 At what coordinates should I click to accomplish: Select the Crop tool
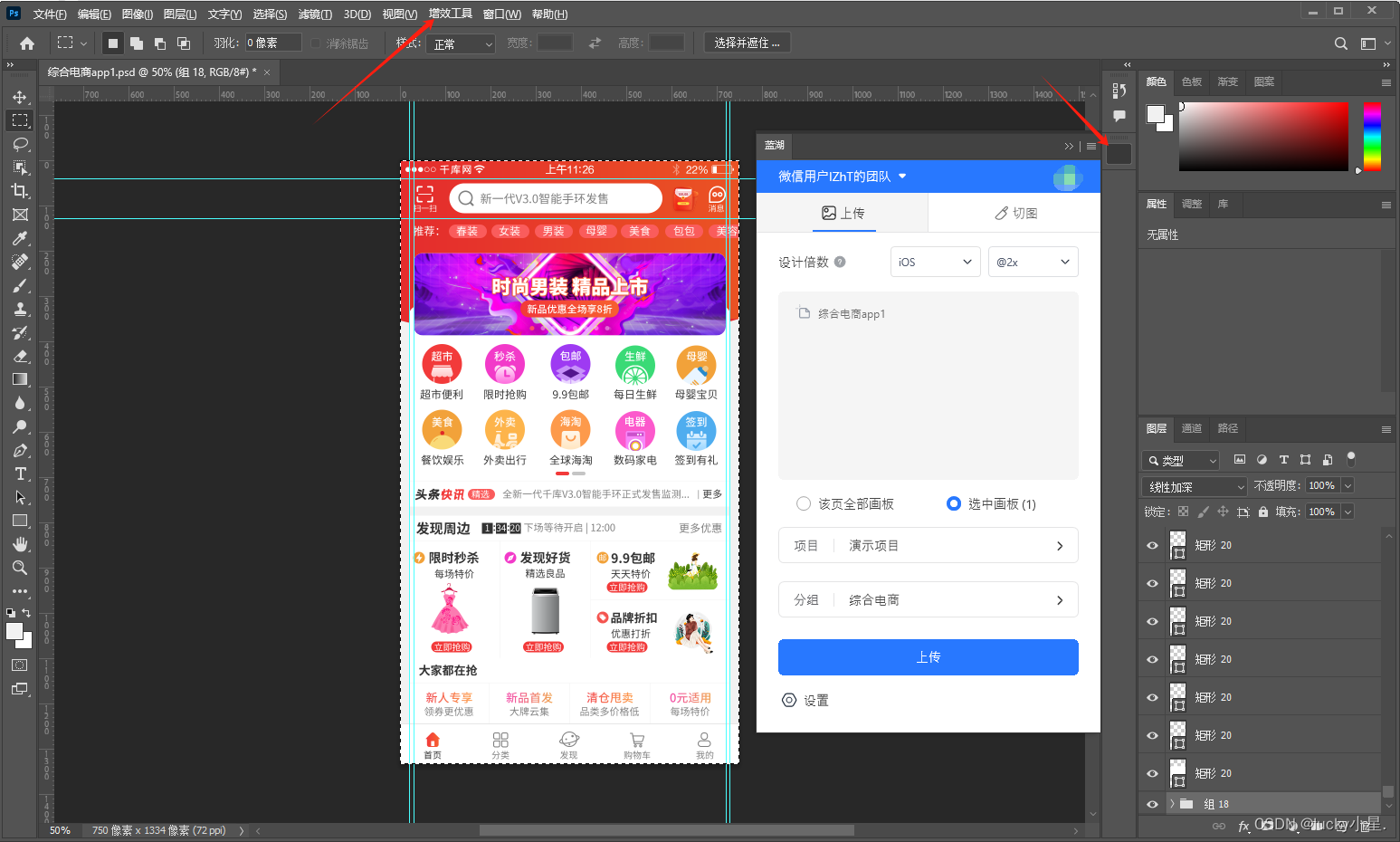pos(20,191)
